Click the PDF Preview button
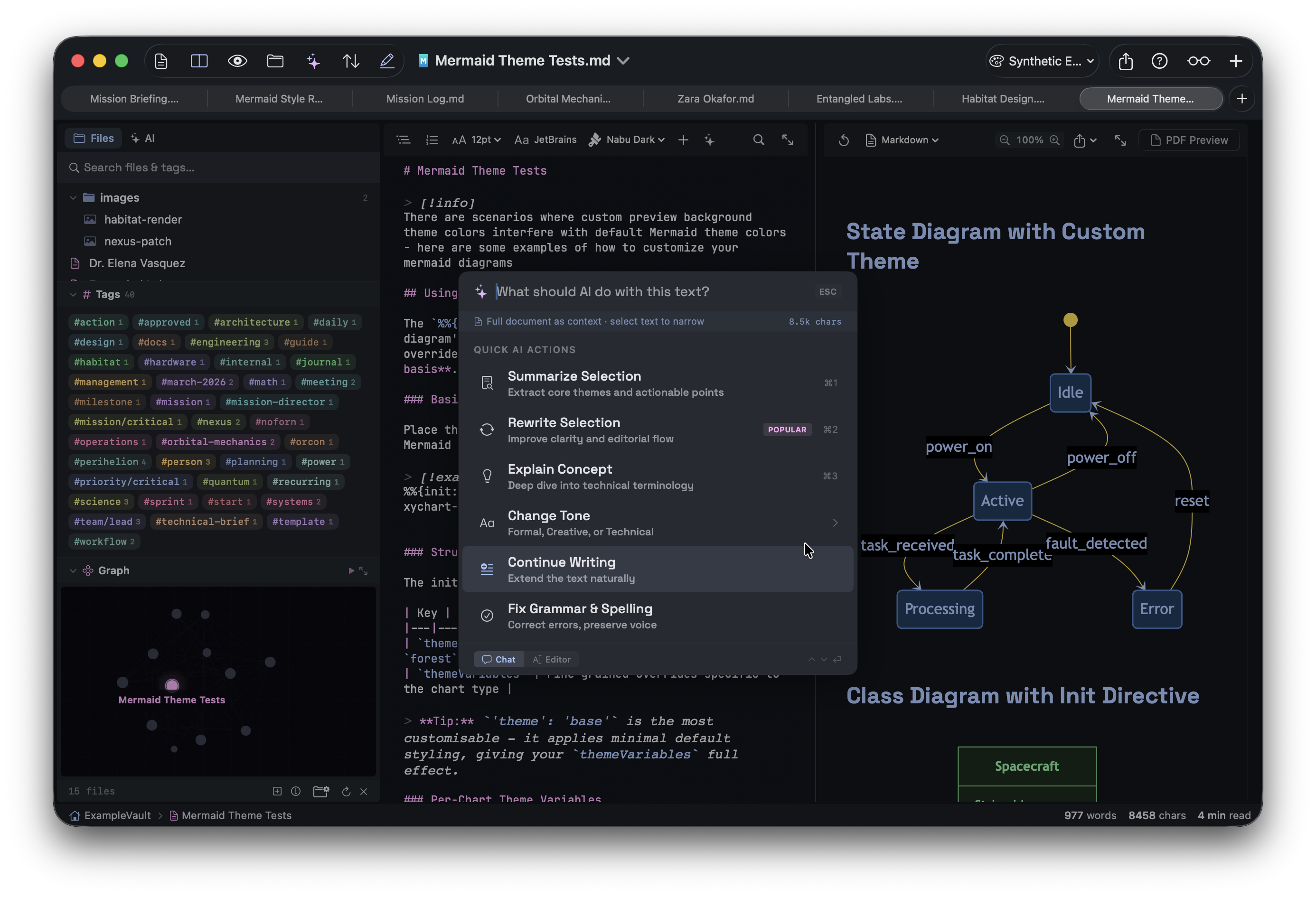The height and width of the screenshot is (897, 1316). (1189, 140)
